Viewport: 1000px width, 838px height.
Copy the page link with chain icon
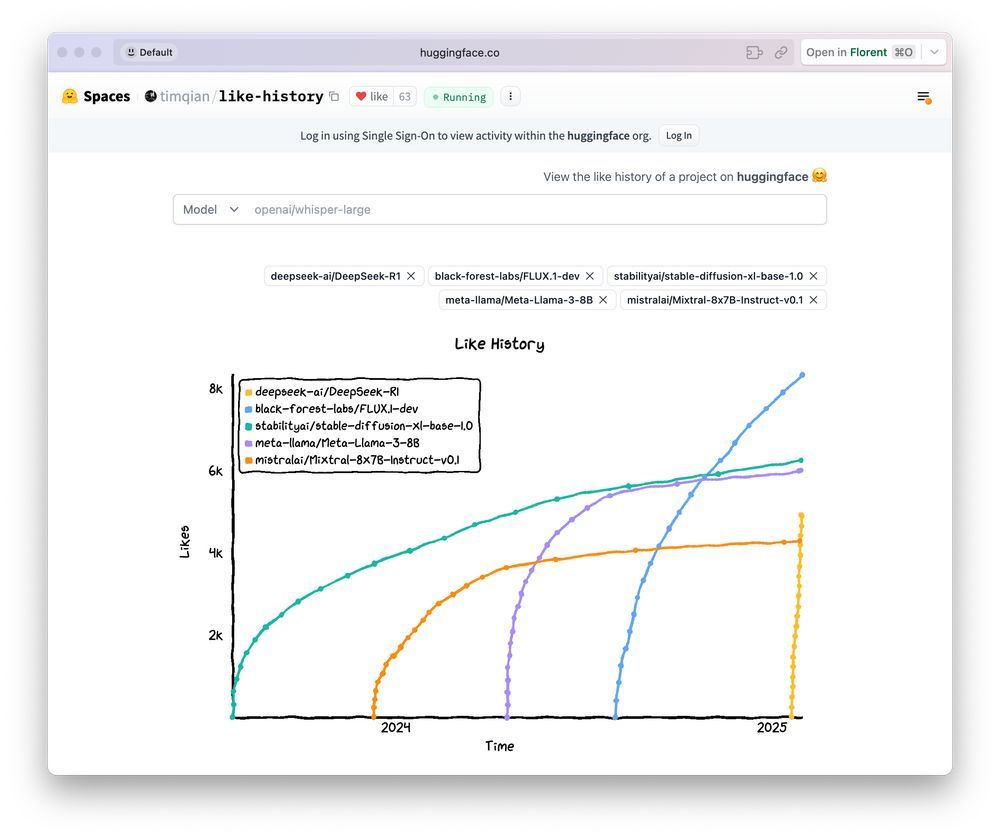click(x=781, y=52)
